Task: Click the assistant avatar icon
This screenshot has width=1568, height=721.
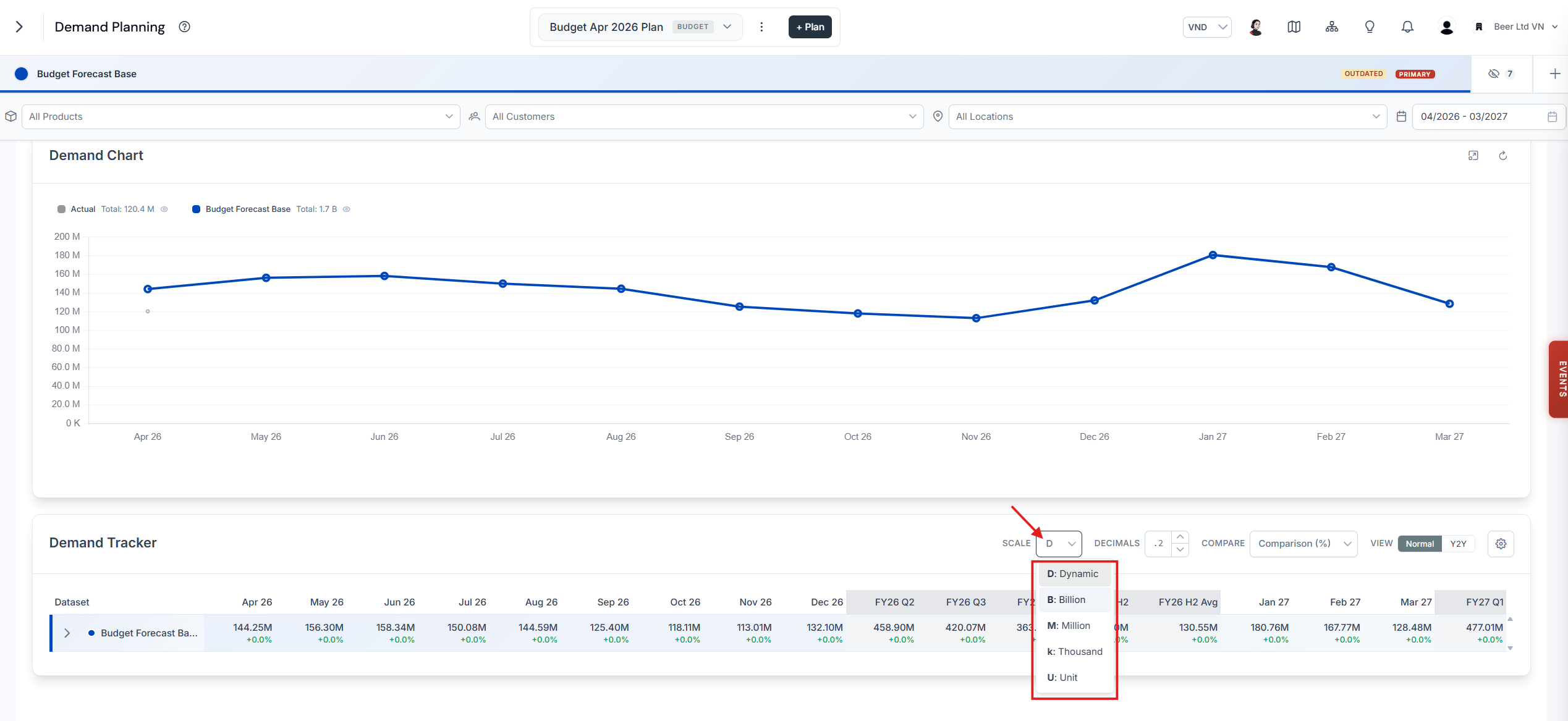Action: point(1255,27)
